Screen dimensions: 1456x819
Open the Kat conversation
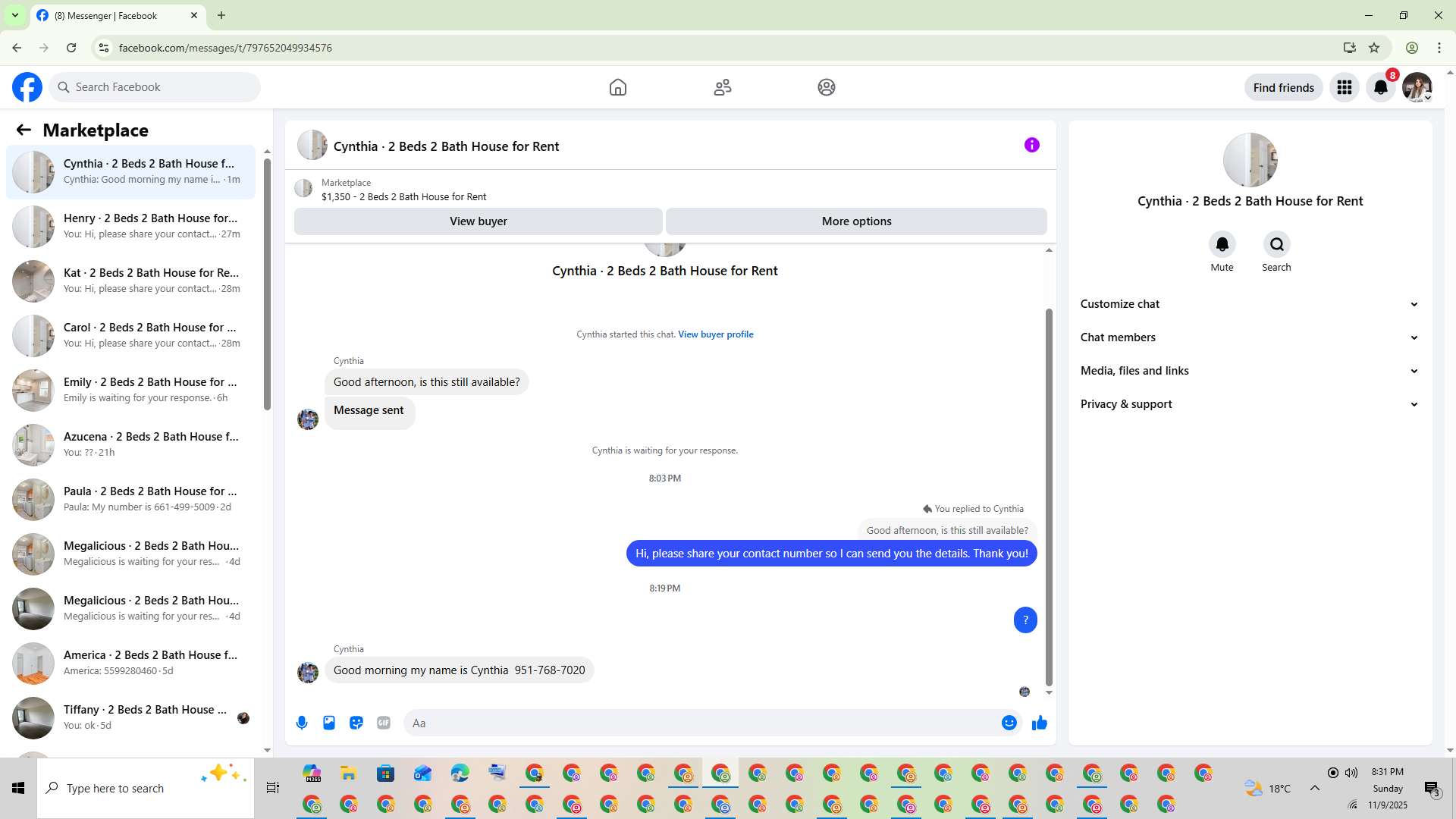click(x=130, y=281)
